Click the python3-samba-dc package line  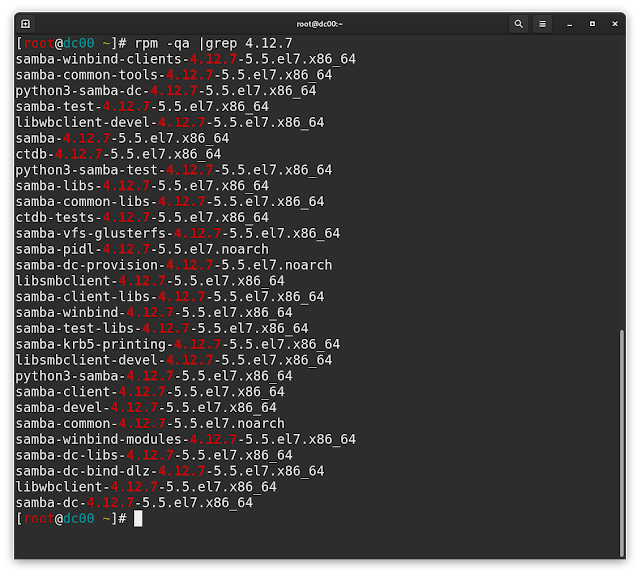tap(165, 91)
